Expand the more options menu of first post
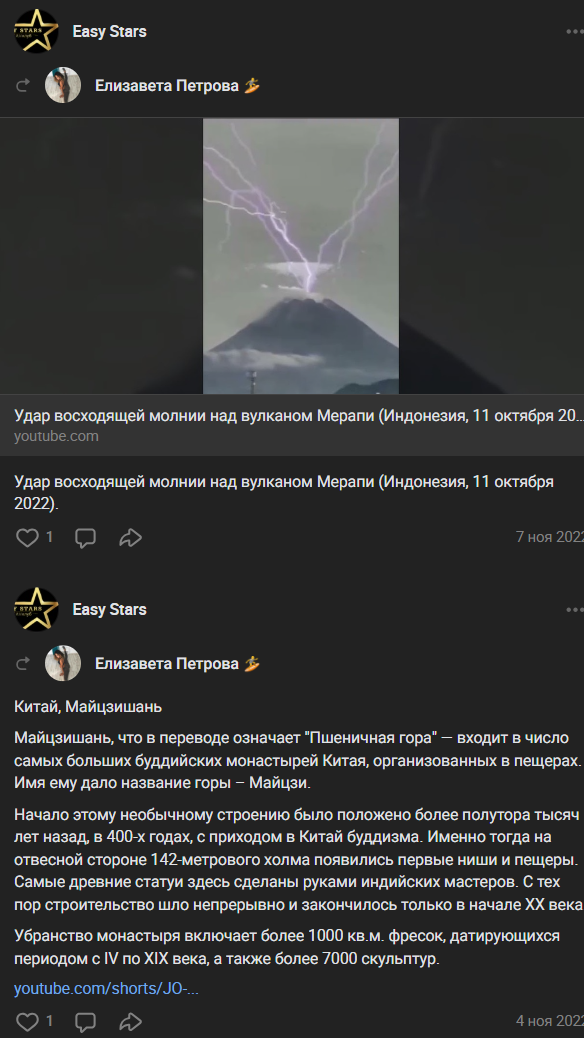 (x=574, y=32)
